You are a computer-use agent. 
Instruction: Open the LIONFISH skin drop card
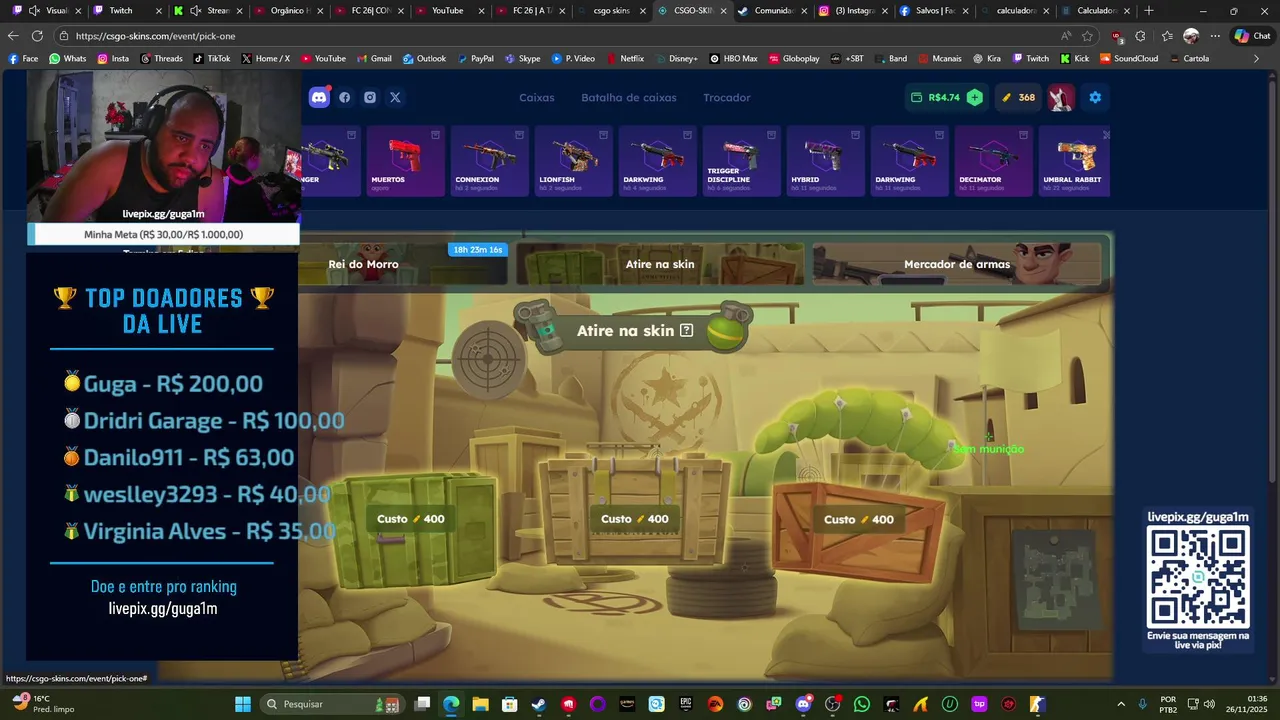coord(573,161)
